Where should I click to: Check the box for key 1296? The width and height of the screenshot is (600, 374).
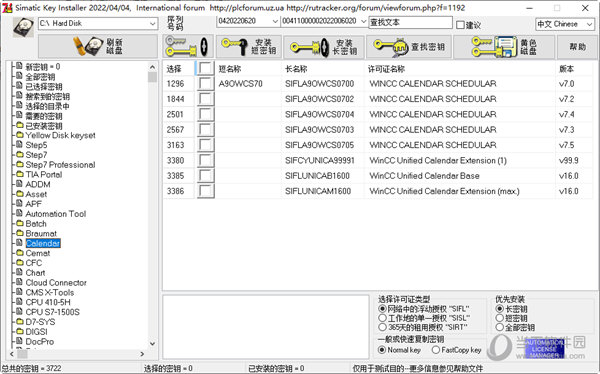pyautogui.click(x=205, y=83)
